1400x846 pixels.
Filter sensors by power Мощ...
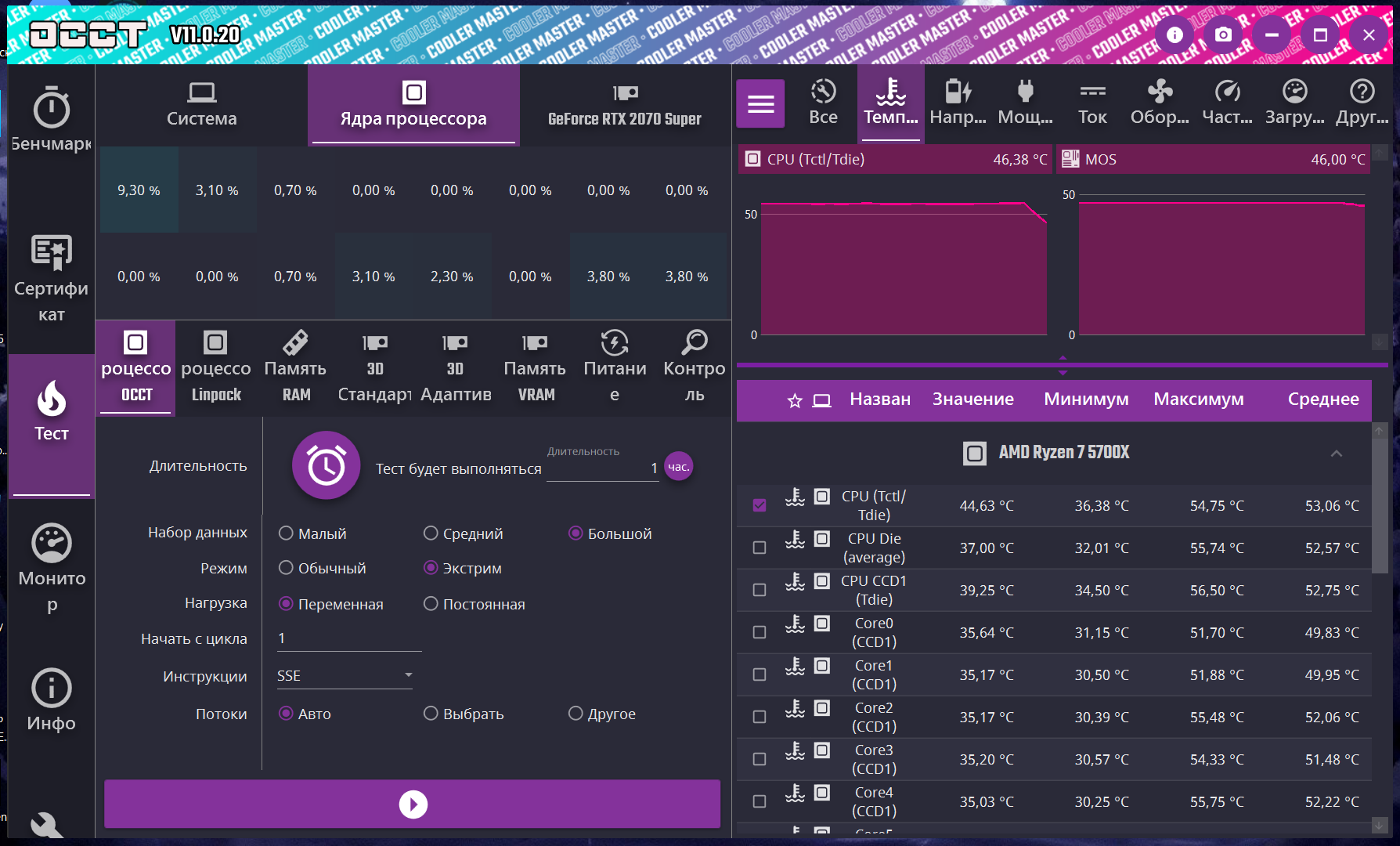click(1025, 103)
